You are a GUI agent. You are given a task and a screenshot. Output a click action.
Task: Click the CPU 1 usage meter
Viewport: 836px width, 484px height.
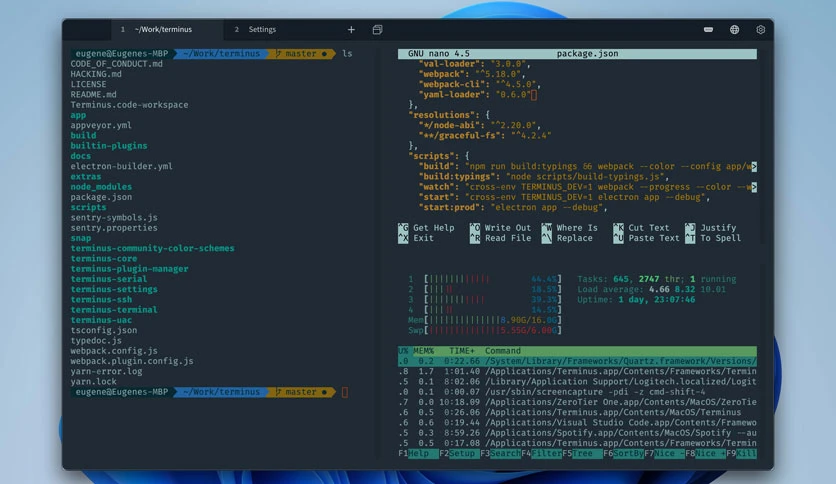[x=484, y=279]
